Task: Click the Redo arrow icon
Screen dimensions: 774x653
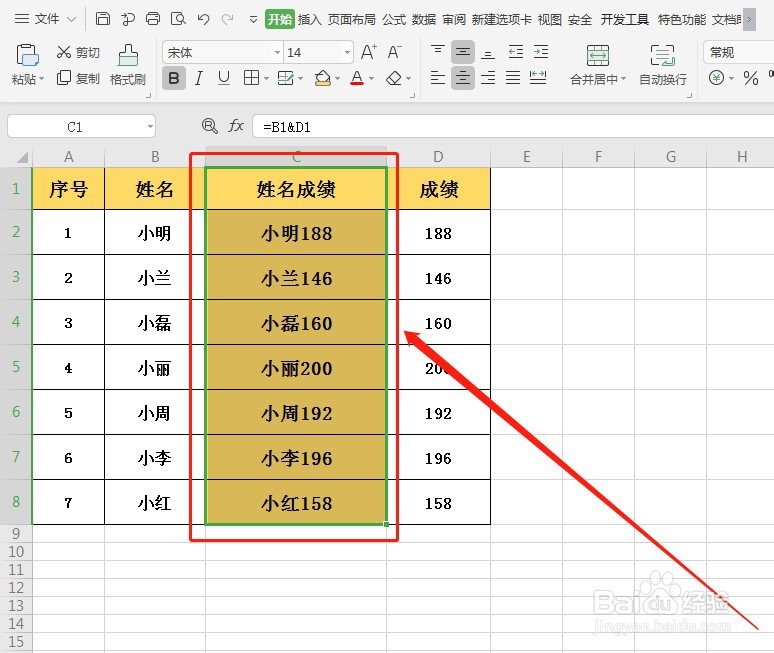Action: 228,19
